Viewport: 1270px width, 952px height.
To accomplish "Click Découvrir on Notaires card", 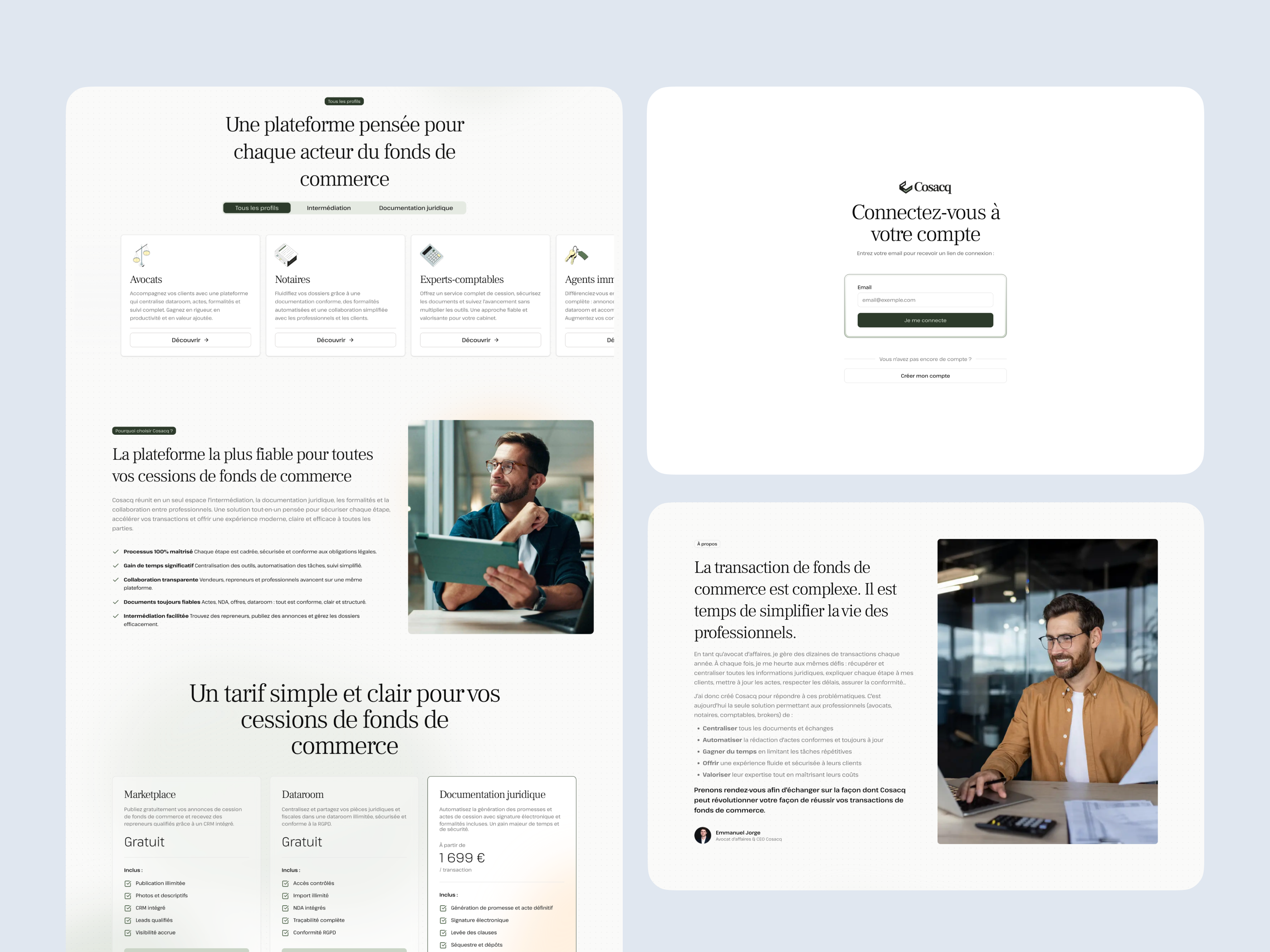I will point(335,340).
